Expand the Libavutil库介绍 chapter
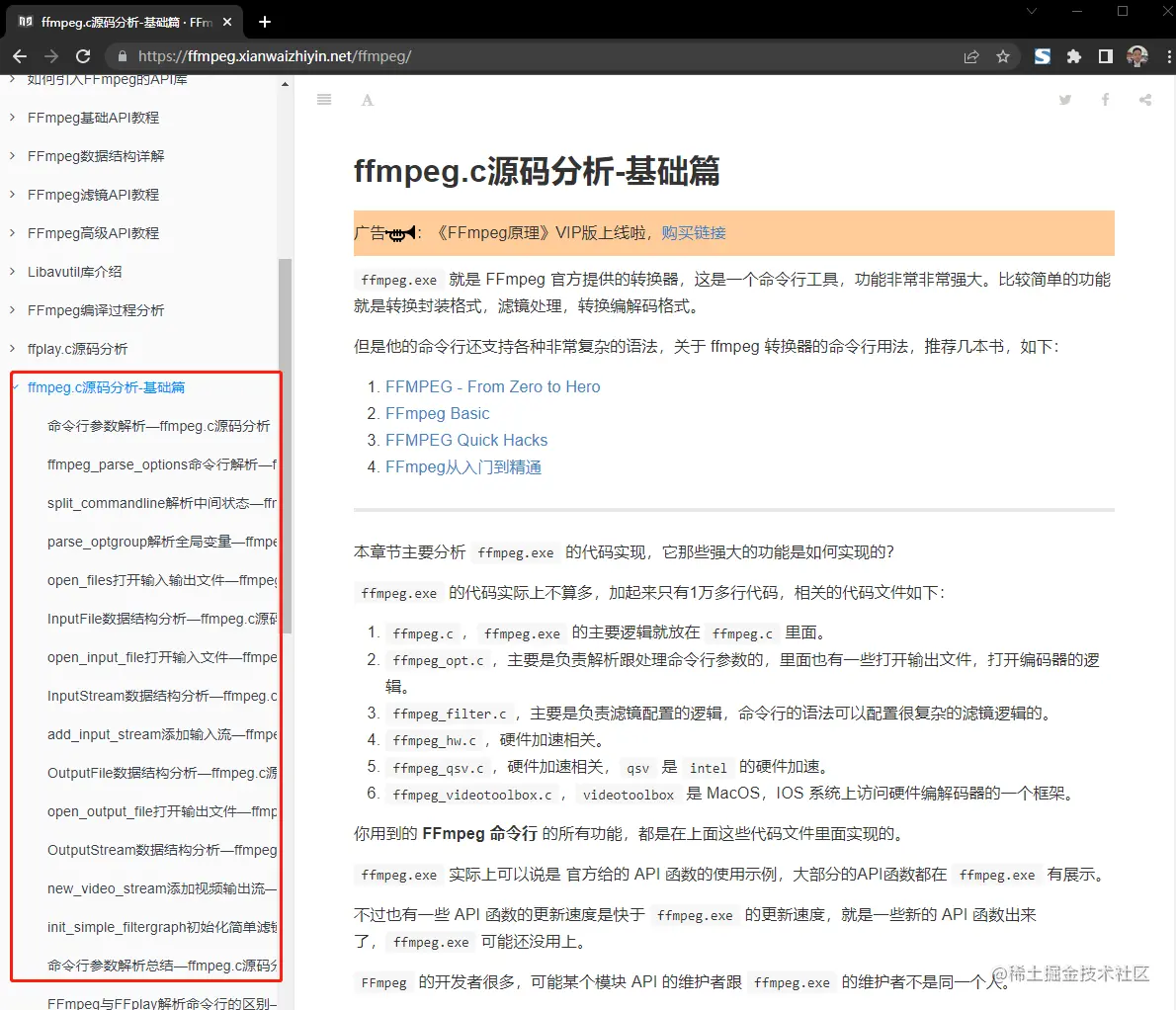Screen dimensions: 1176x1010 12,272
